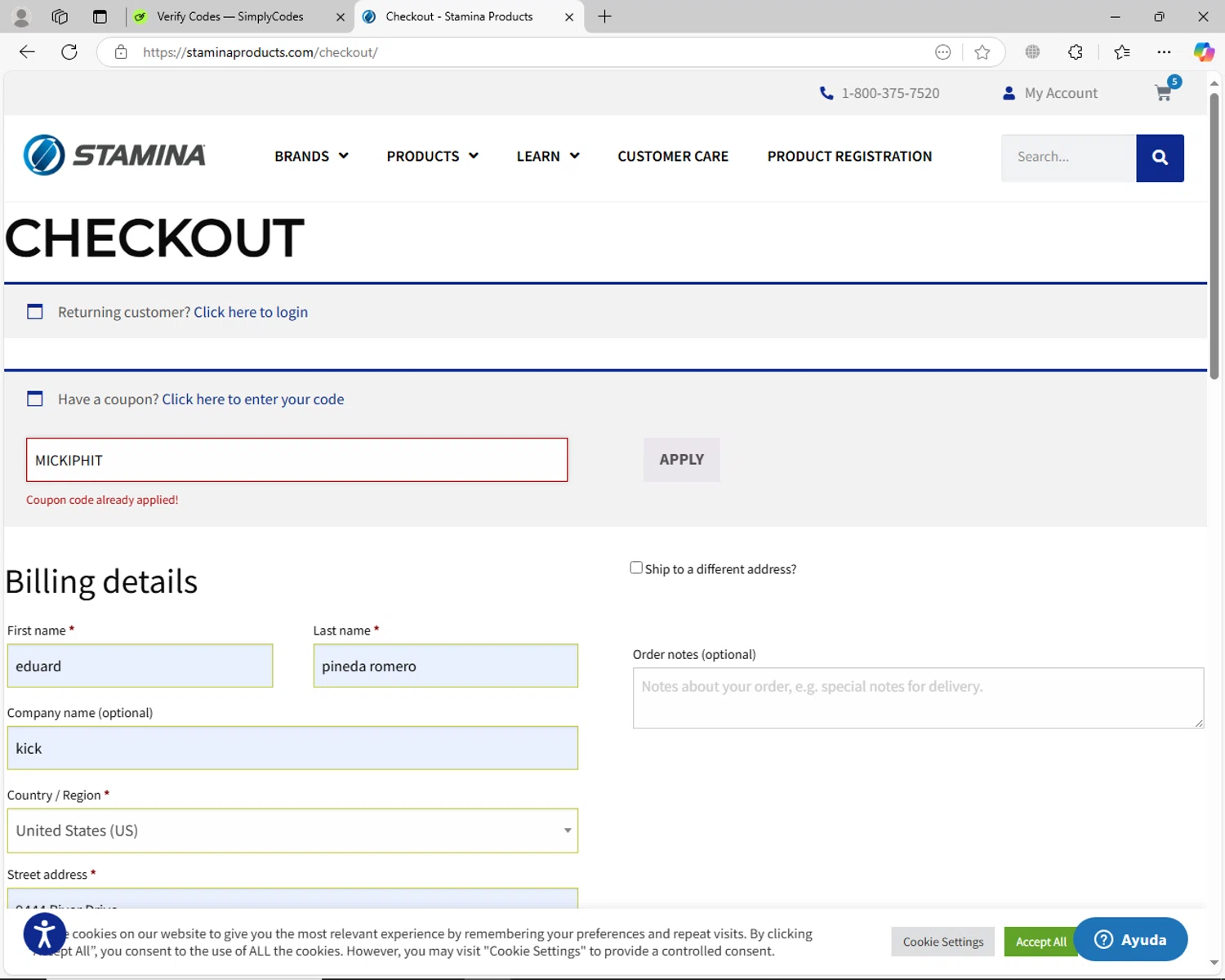This screenshot has width=1225, height=980.
Task: Click the Order notes text area
Action: point(918,698)
